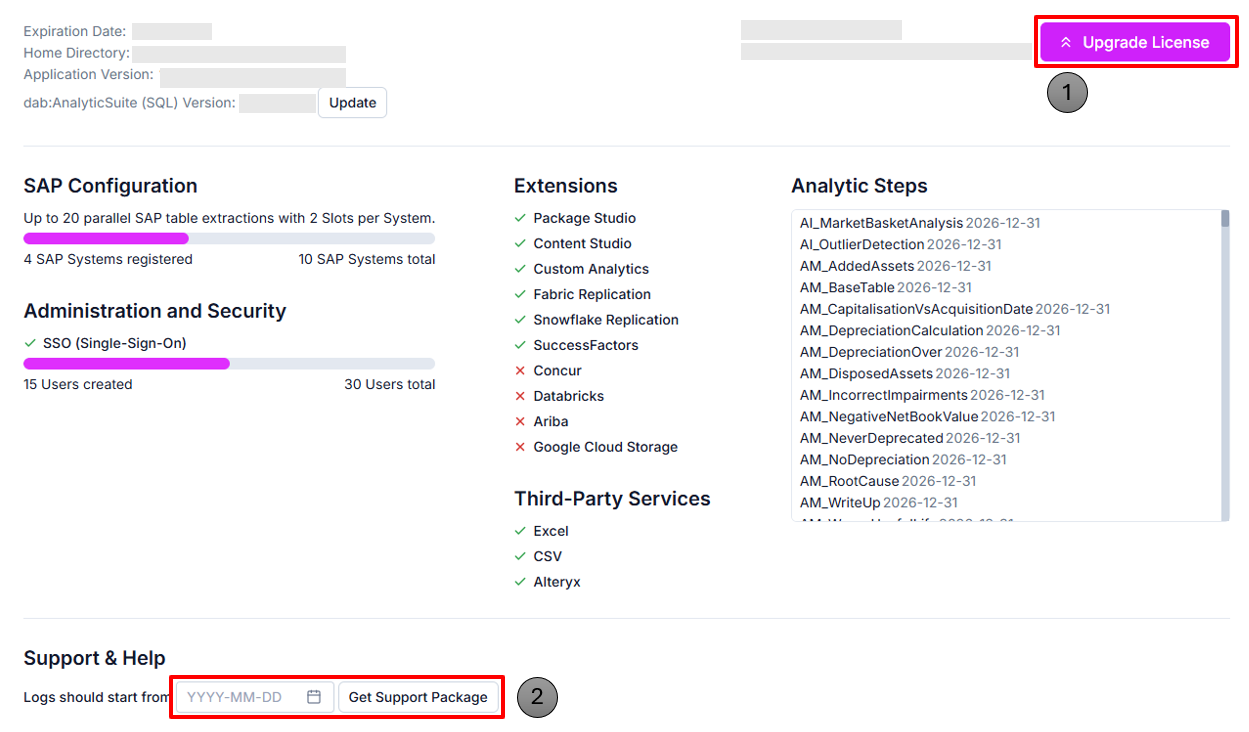This screenshot has width=1249, height=732.
Task: Click the green checkmark next to Package Studio
Action: (x=520, y=218)
